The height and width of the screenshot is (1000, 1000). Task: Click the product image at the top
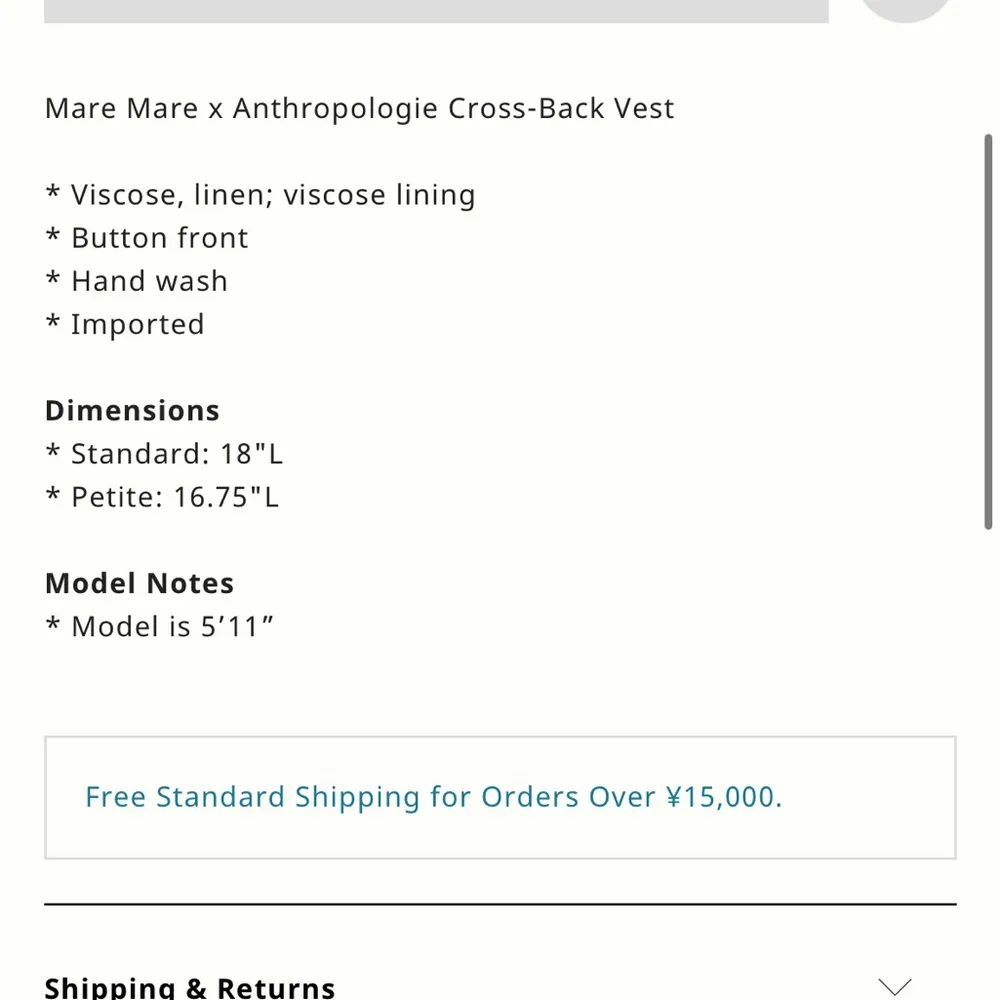click(435, 8)
